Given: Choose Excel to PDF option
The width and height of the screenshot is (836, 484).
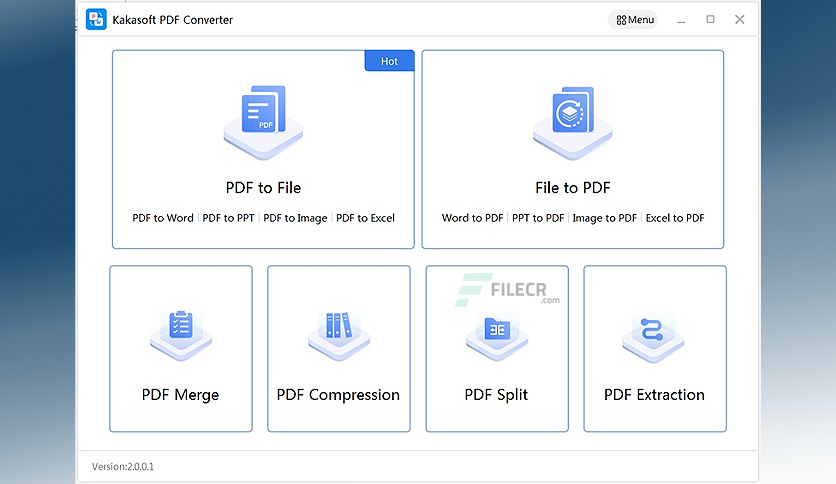Looking at the screenshot, I should [x=675, y=218].
